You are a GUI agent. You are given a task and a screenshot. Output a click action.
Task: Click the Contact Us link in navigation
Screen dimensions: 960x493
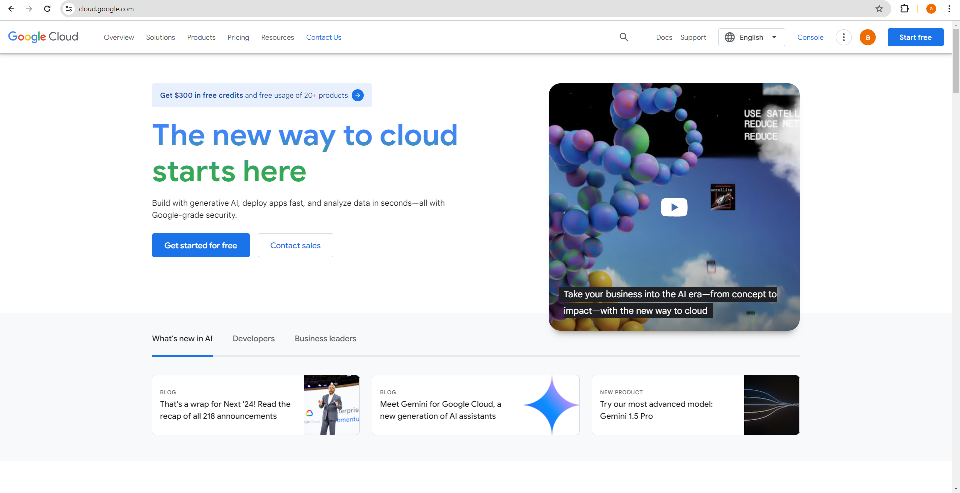click(x=324, y=37)
